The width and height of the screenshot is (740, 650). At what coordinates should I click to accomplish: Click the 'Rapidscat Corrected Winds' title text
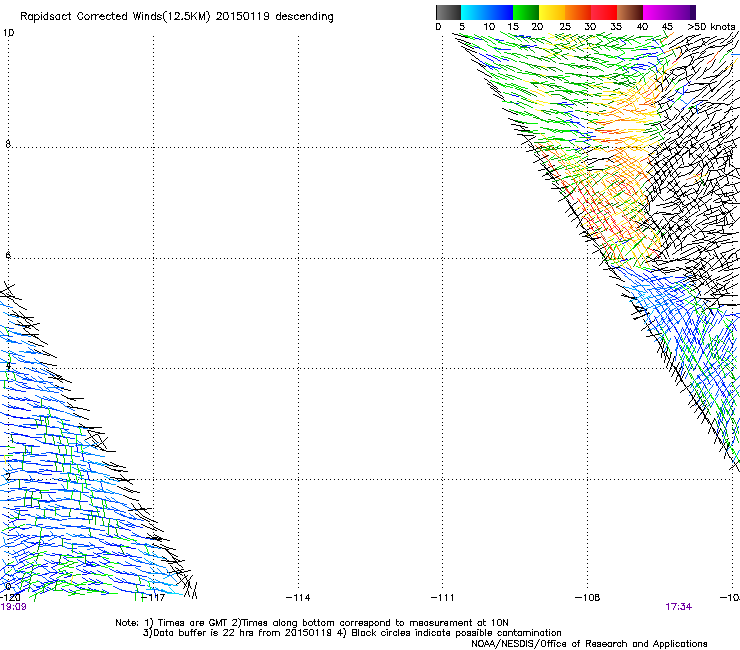click(x=92, y=16)
